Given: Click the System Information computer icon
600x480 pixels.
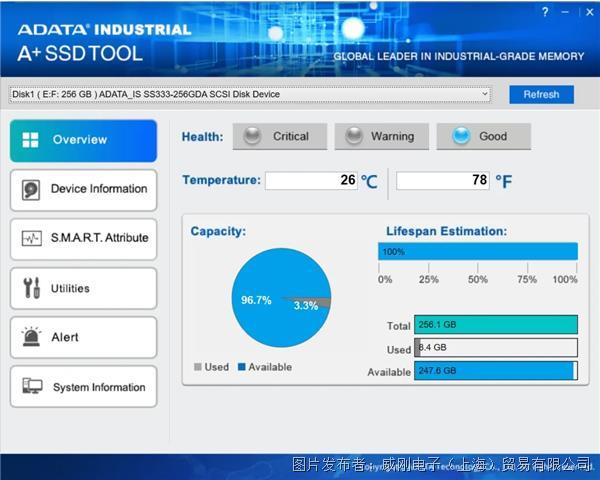Looking at the screenshot, I should point(32,387).
